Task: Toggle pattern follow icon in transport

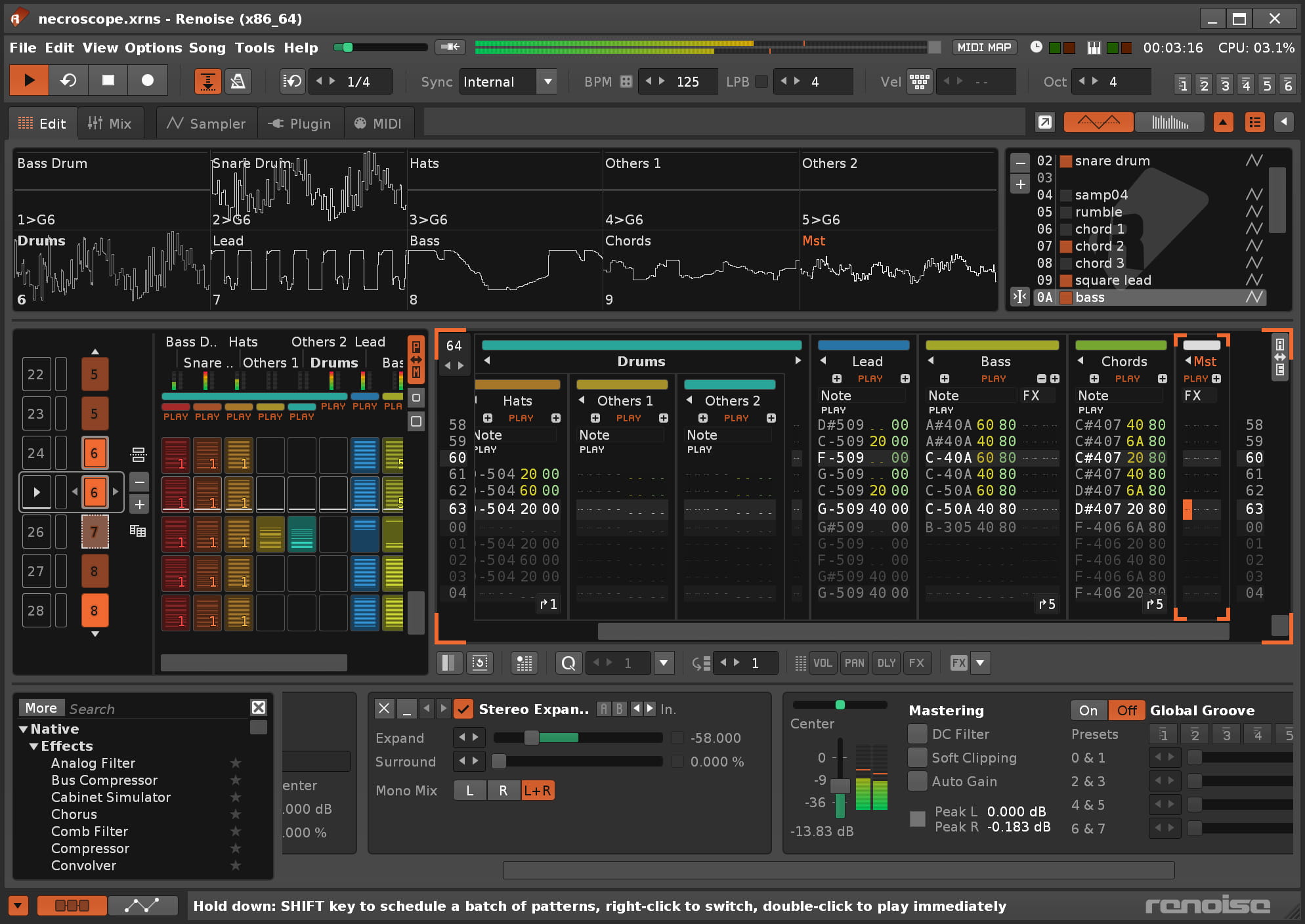Action: (207, 81)
